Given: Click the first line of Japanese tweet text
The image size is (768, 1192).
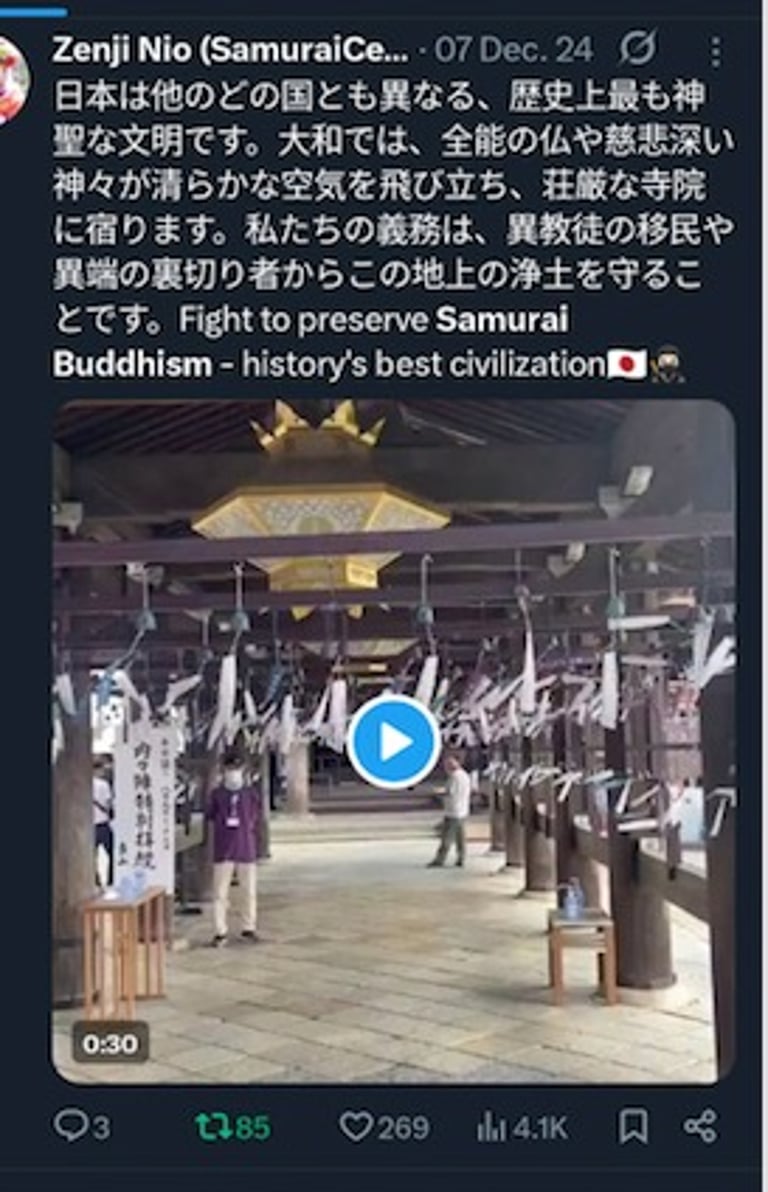Looking at the screenshot, I should click(x=379, y=97).
